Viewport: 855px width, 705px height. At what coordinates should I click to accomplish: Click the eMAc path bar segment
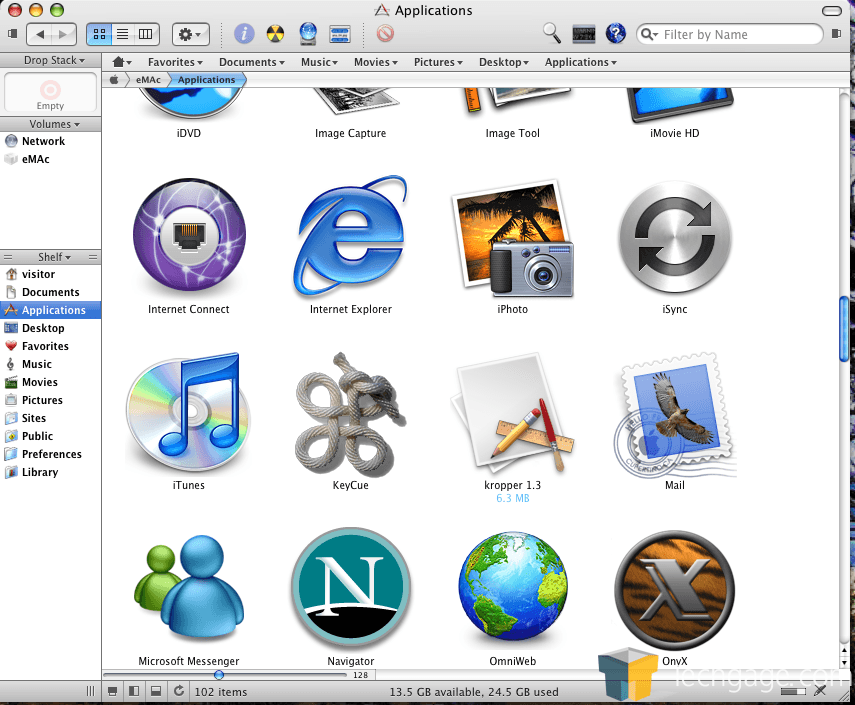148,80
